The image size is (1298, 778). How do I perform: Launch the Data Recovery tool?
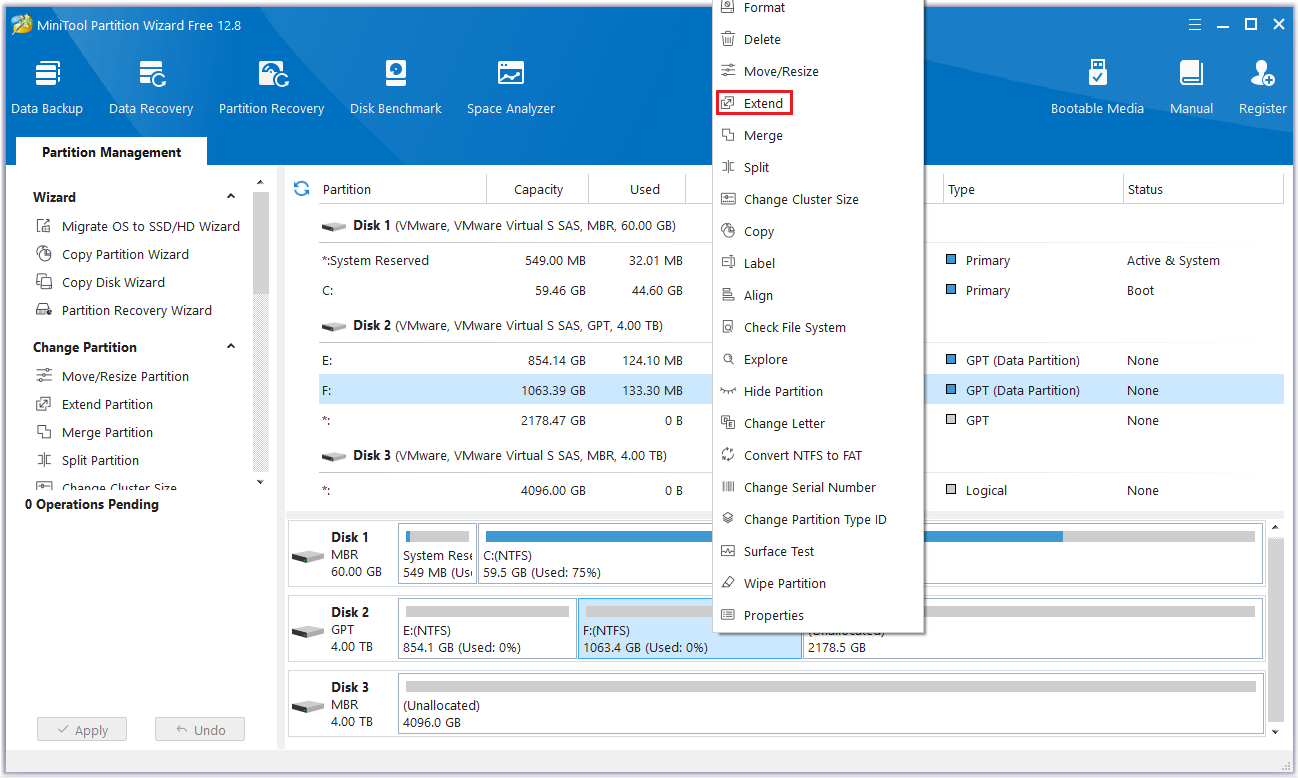(x=151, y=88)
